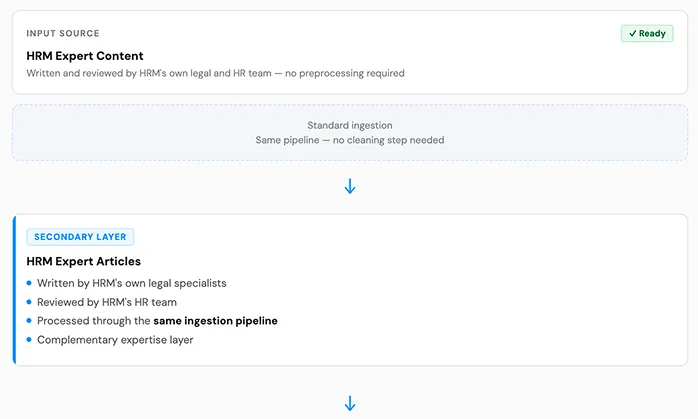Click the 'Written and reviewed by HRM's own legal' description line
698x419 pixels.
[x=215, y=73]
